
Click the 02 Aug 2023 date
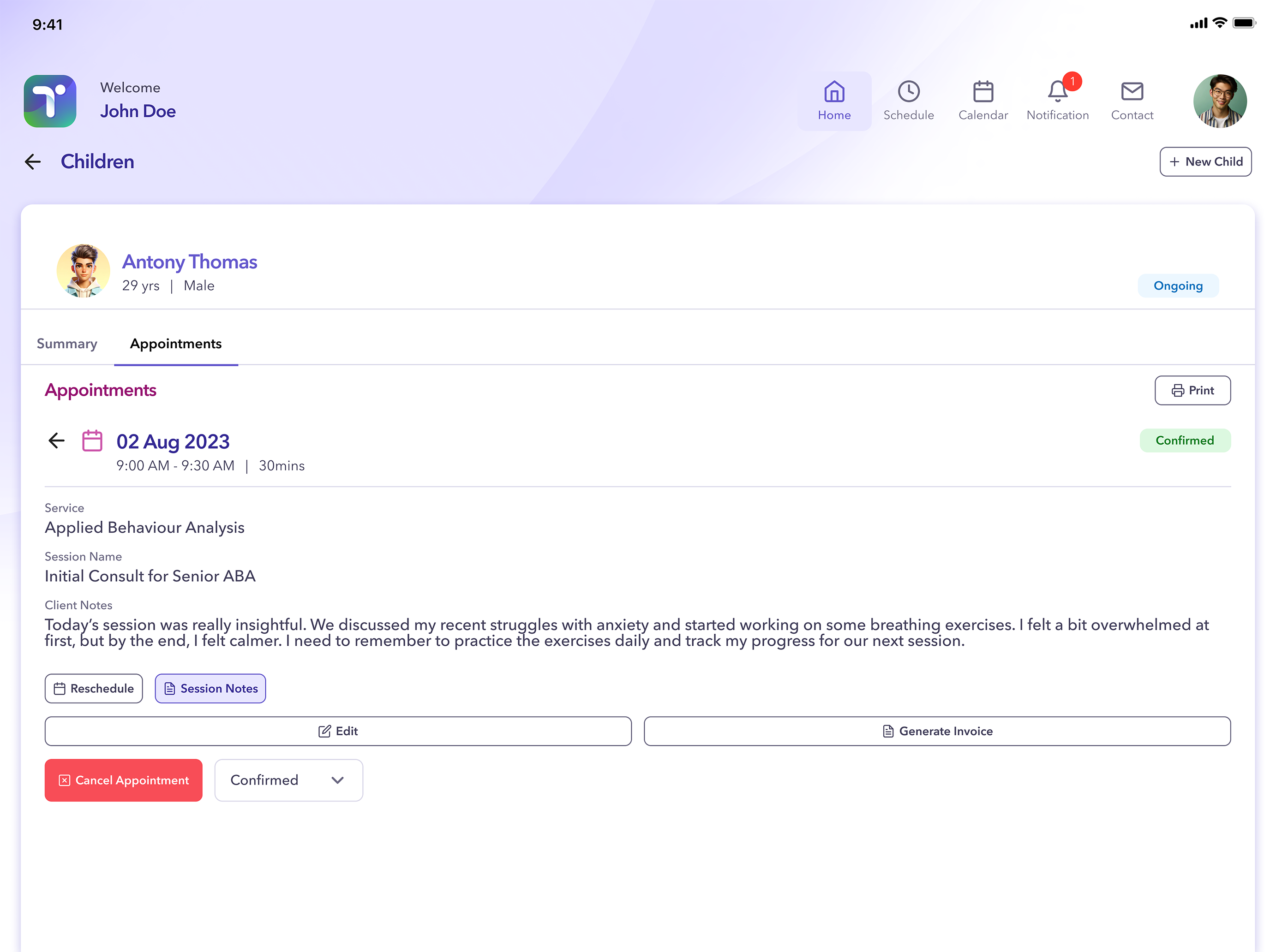coord(173,442)
